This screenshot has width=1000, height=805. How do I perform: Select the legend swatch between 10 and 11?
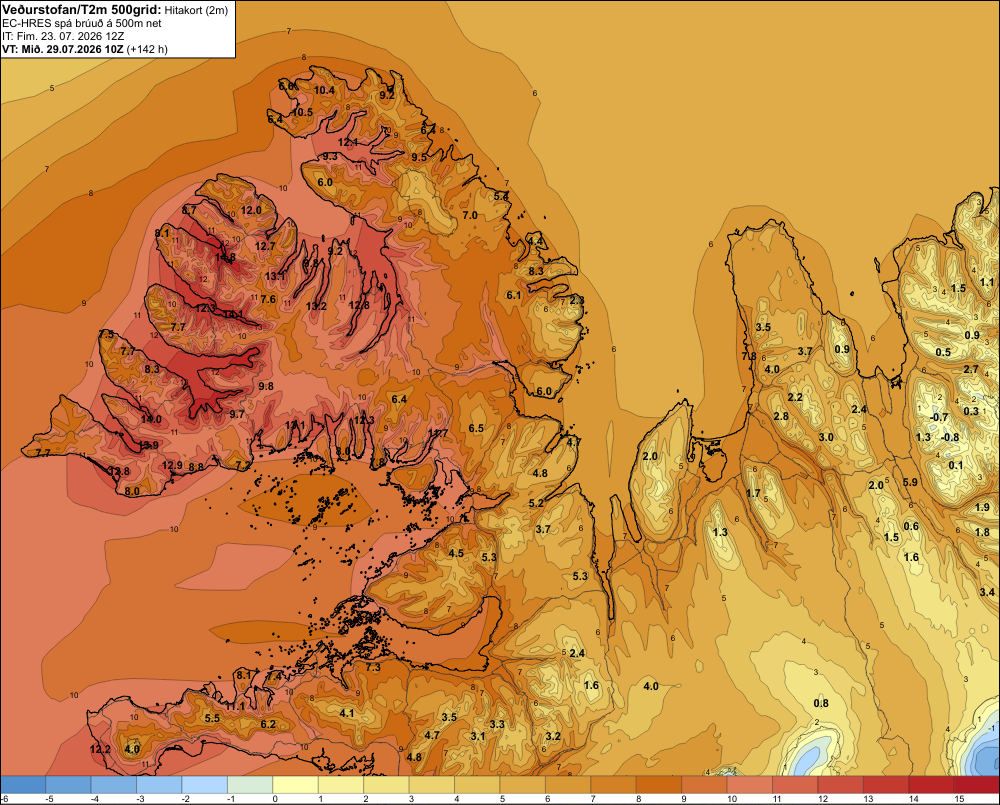(x=749, y=784)
